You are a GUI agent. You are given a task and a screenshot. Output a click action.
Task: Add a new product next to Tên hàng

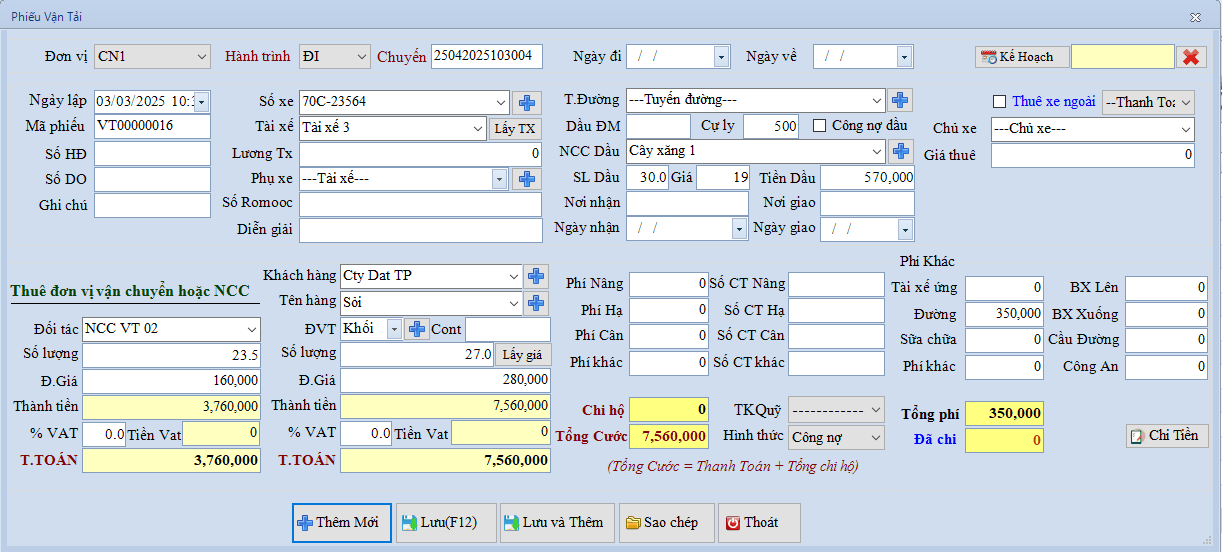pos(537,302)
